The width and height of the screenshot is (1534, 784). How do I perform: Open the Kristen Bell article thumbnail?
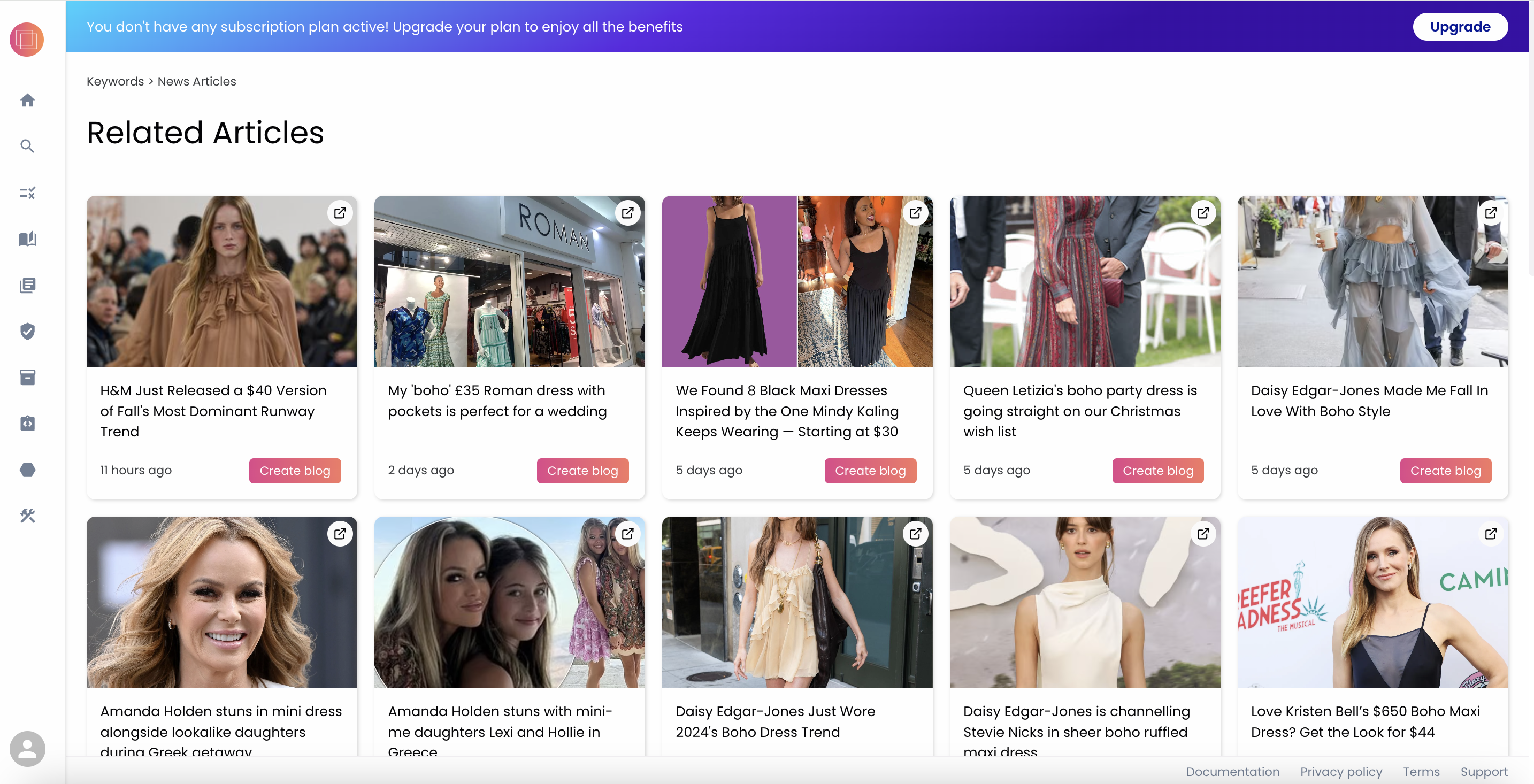(x=1372, y=601)
